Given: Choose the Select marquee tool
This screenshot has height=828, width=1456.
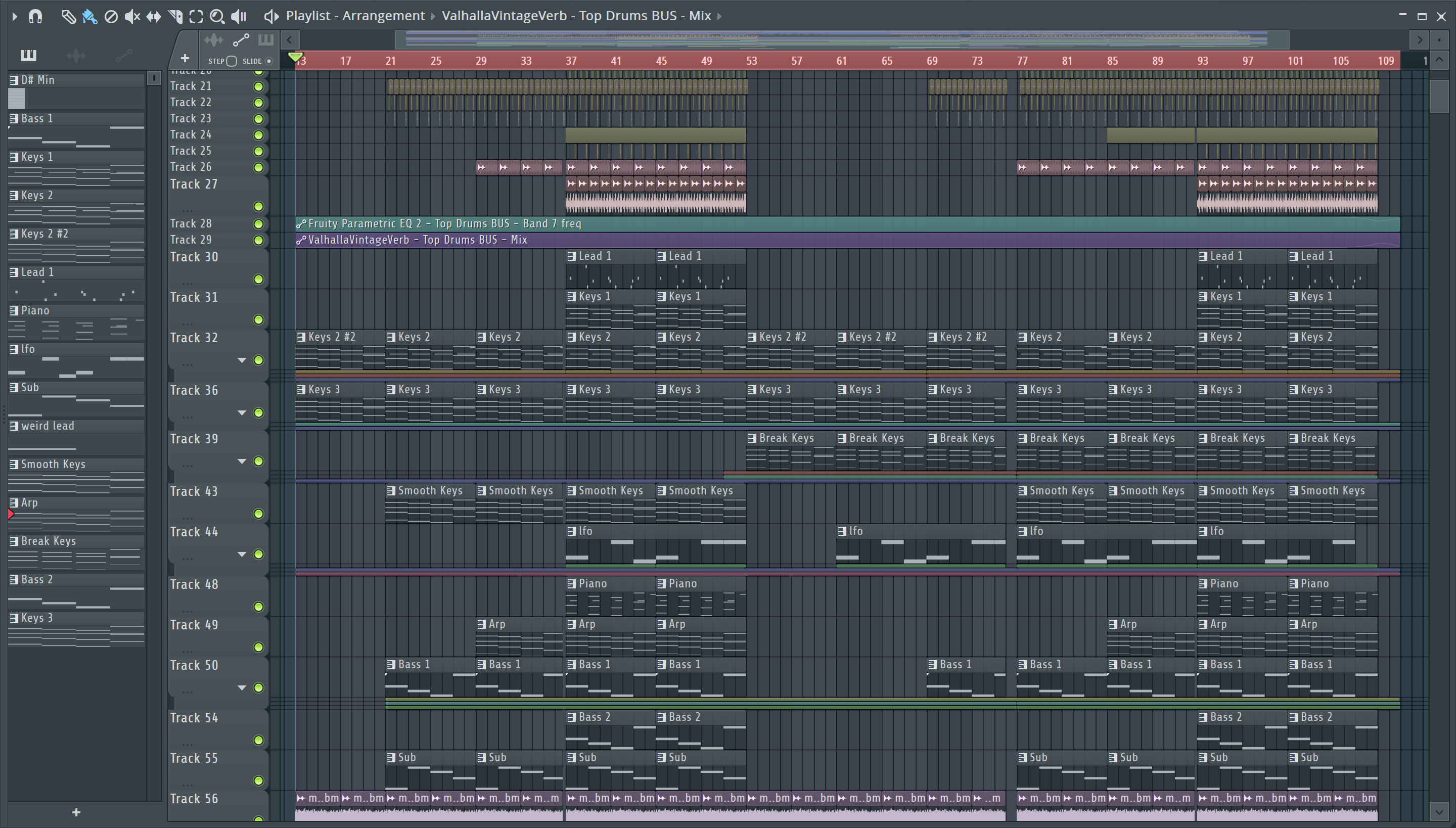Looking at the screenshot, I should [x=196, y=17].
